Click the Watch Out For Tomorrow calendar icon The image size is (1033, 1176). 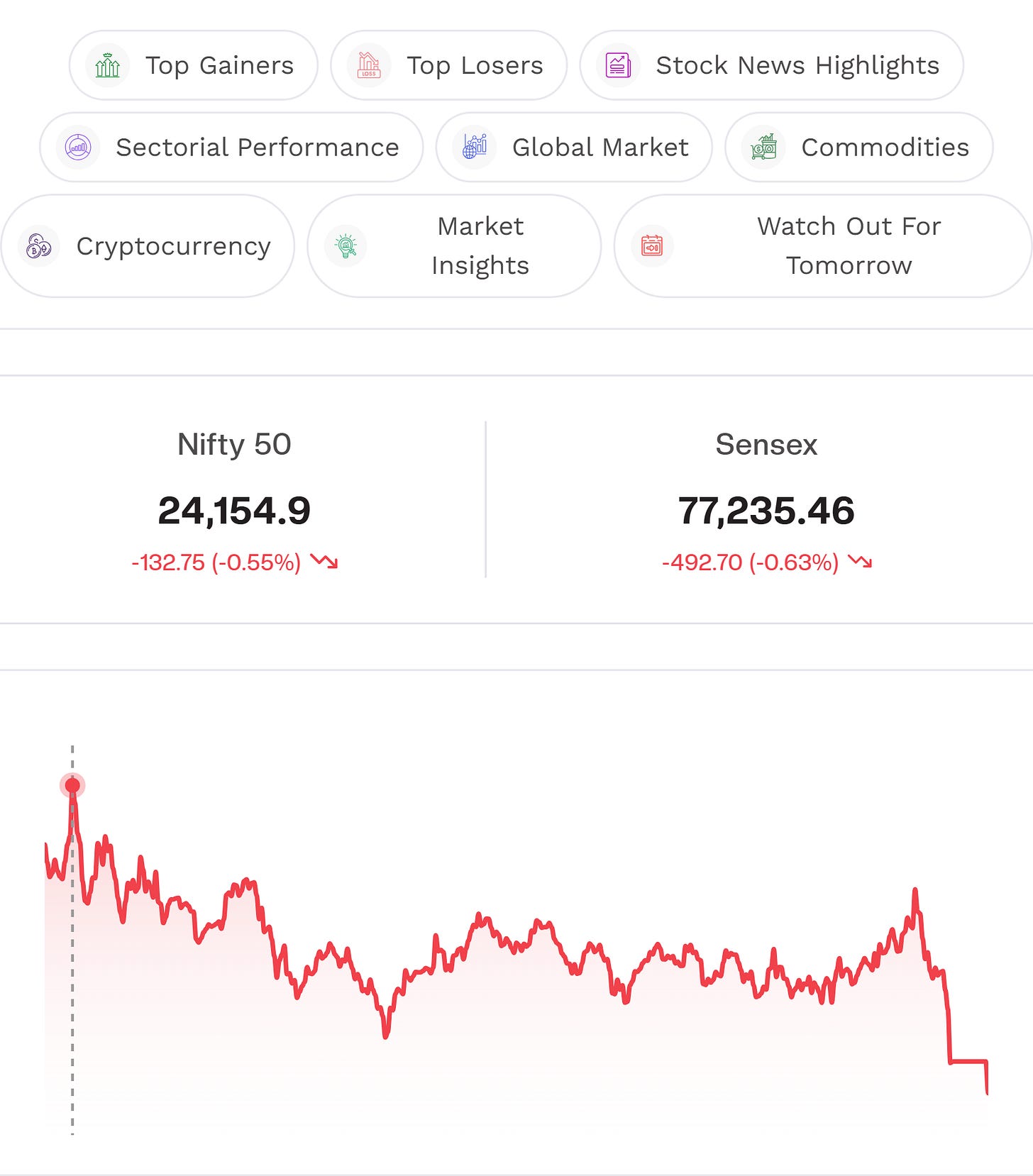coord(652,246)
